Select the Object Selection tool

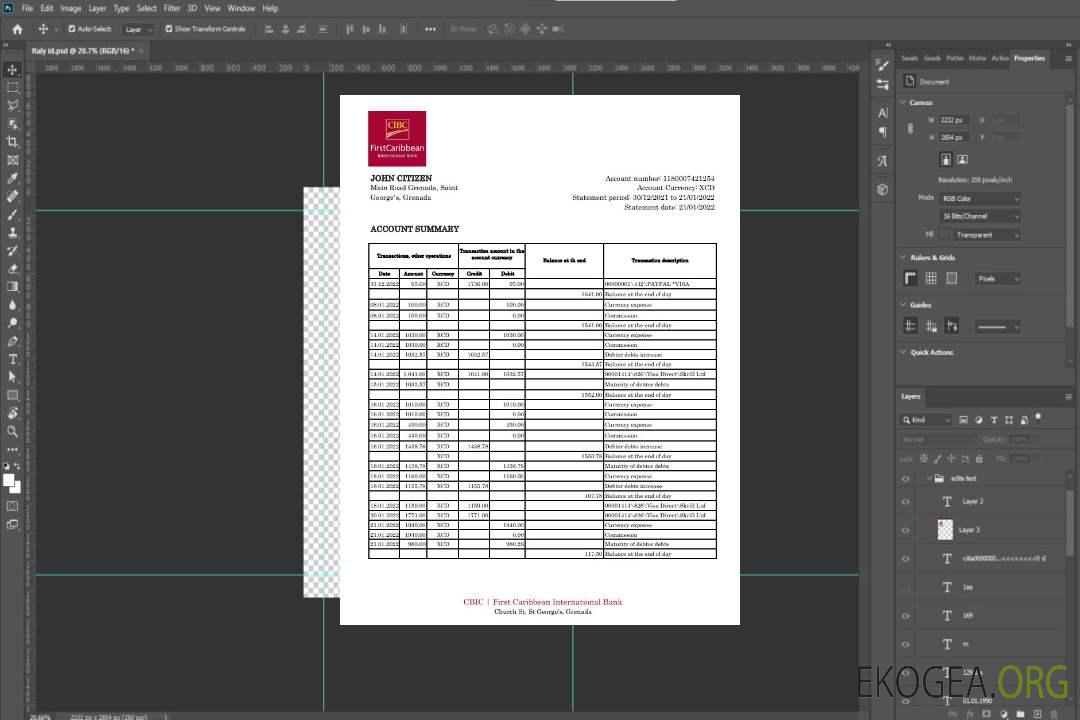point(12,123)
